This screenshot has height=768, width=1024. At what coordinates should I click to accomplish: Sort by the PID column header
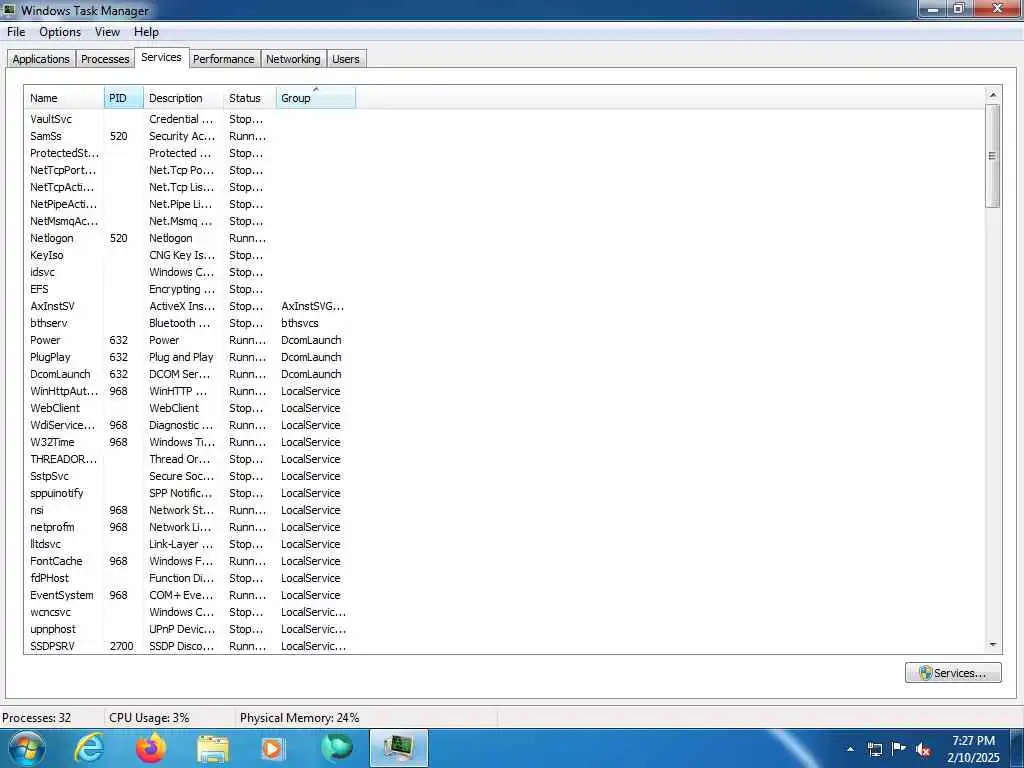click(123, 98)
